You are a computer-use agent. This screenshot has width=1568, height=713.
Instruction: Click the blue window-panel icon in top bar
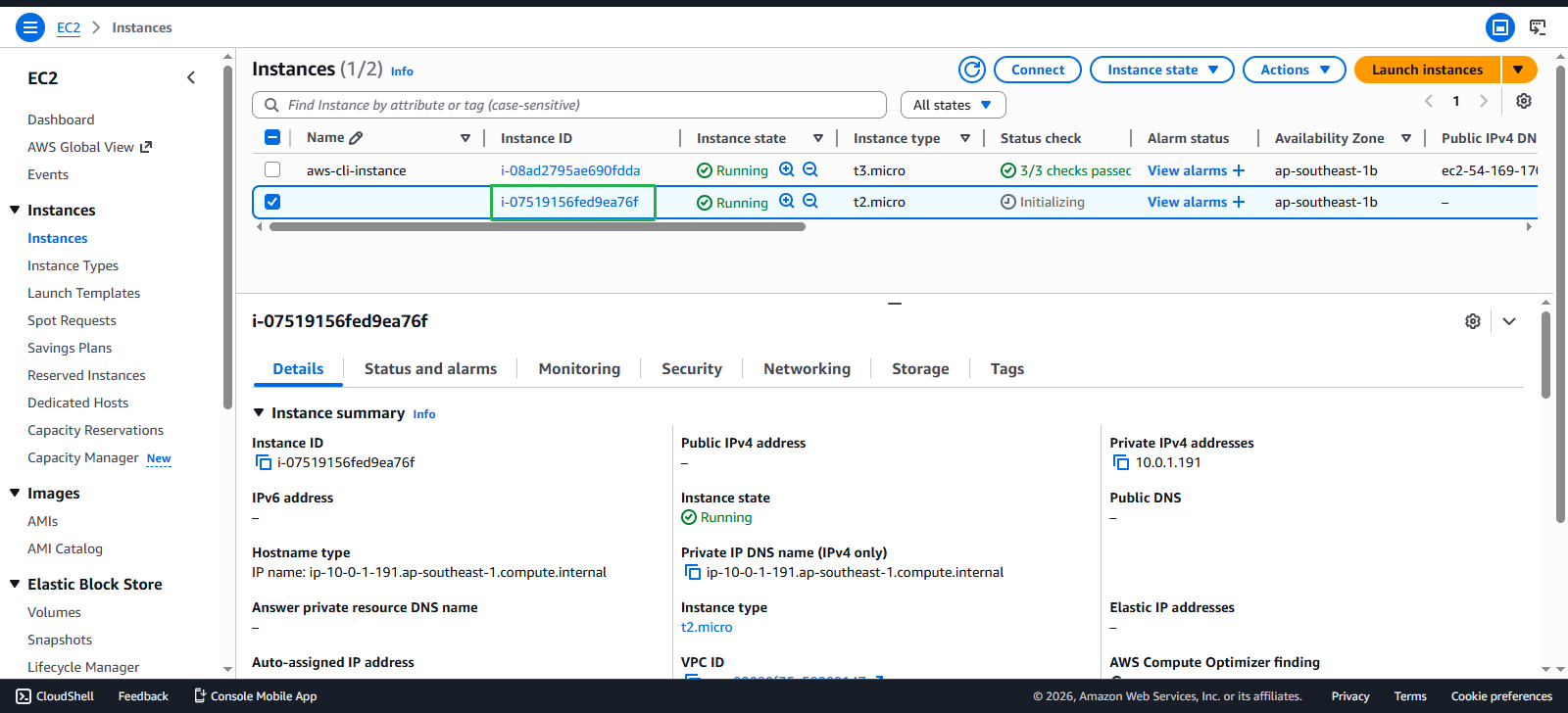[1499, 27]
